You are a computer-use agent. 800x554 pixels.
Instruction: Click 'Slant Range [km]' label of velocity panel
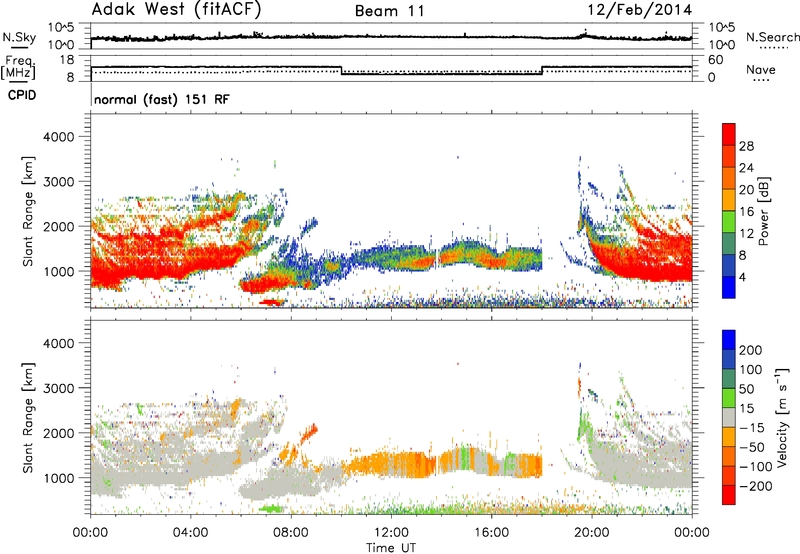tap(29, 417)
